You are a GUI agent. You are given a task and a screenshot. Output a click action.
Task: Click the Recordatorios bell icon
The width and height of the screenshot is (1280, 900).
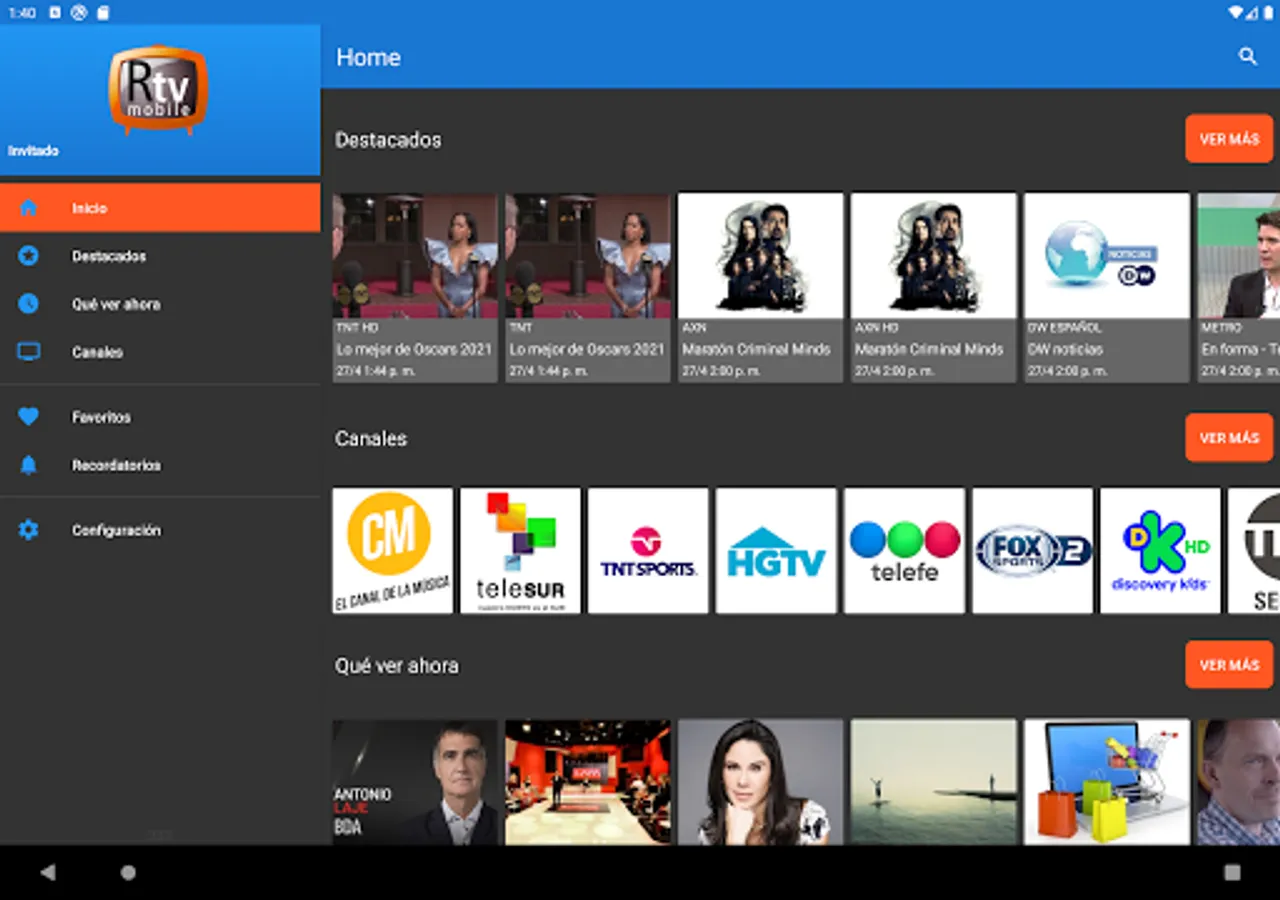point(28,465)
